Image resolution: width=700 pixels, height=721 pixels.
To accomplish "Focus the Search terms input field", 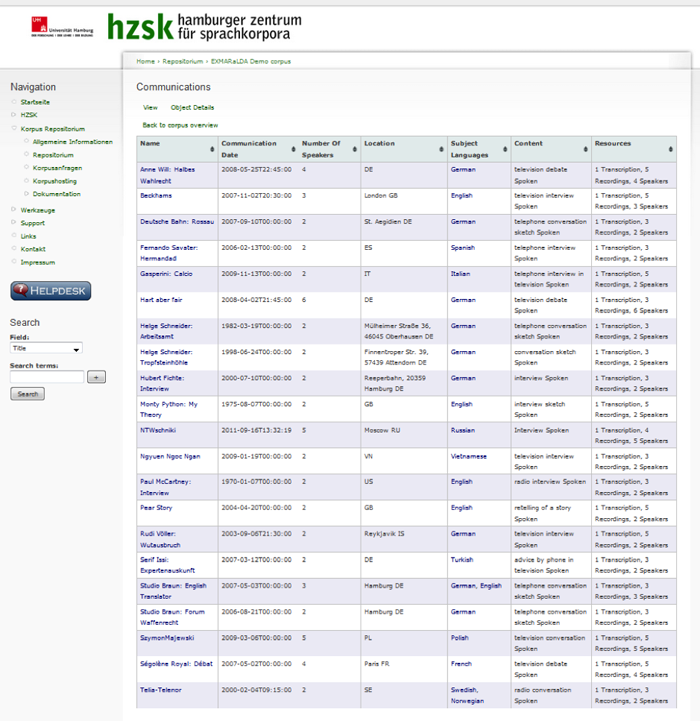I will coord(47,377).
